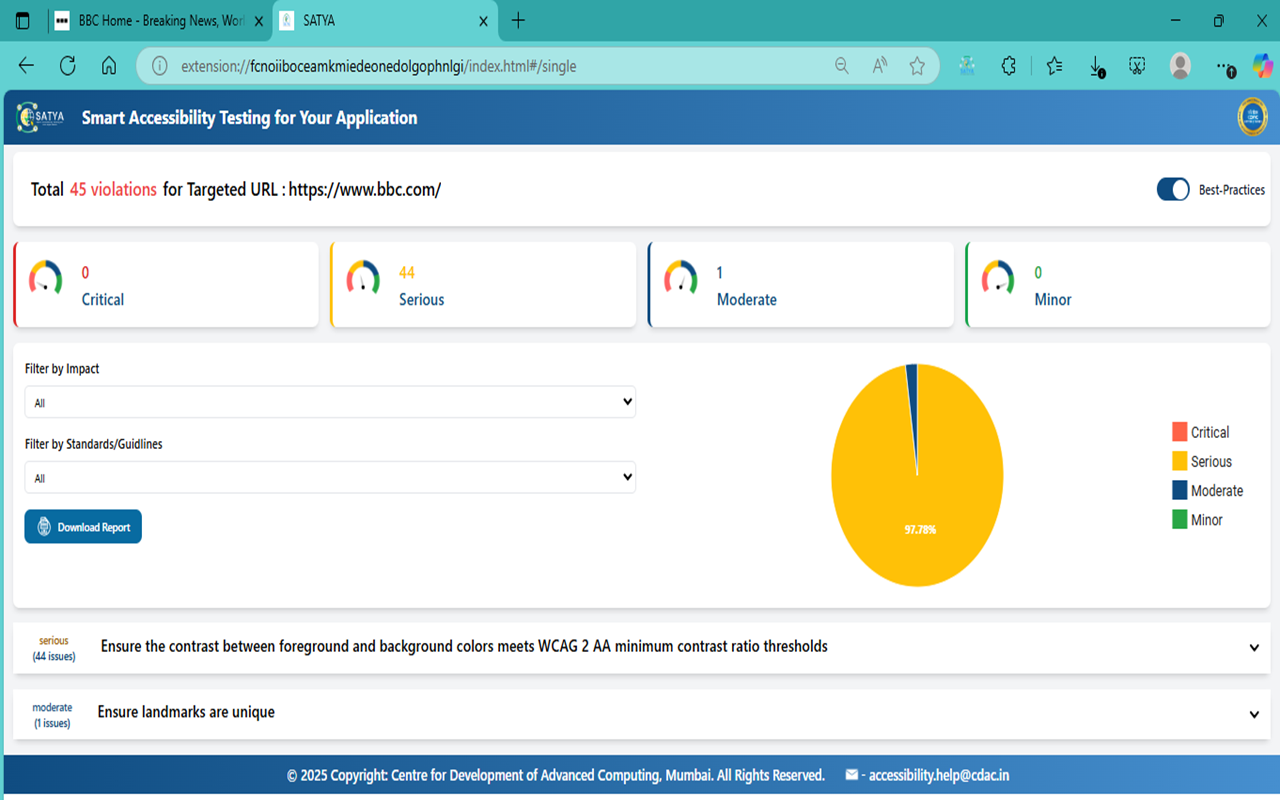Viewport: 1280px width, 800px height.
Task: Toggle Serious in chart legend
Action: tap(1202, 461)
